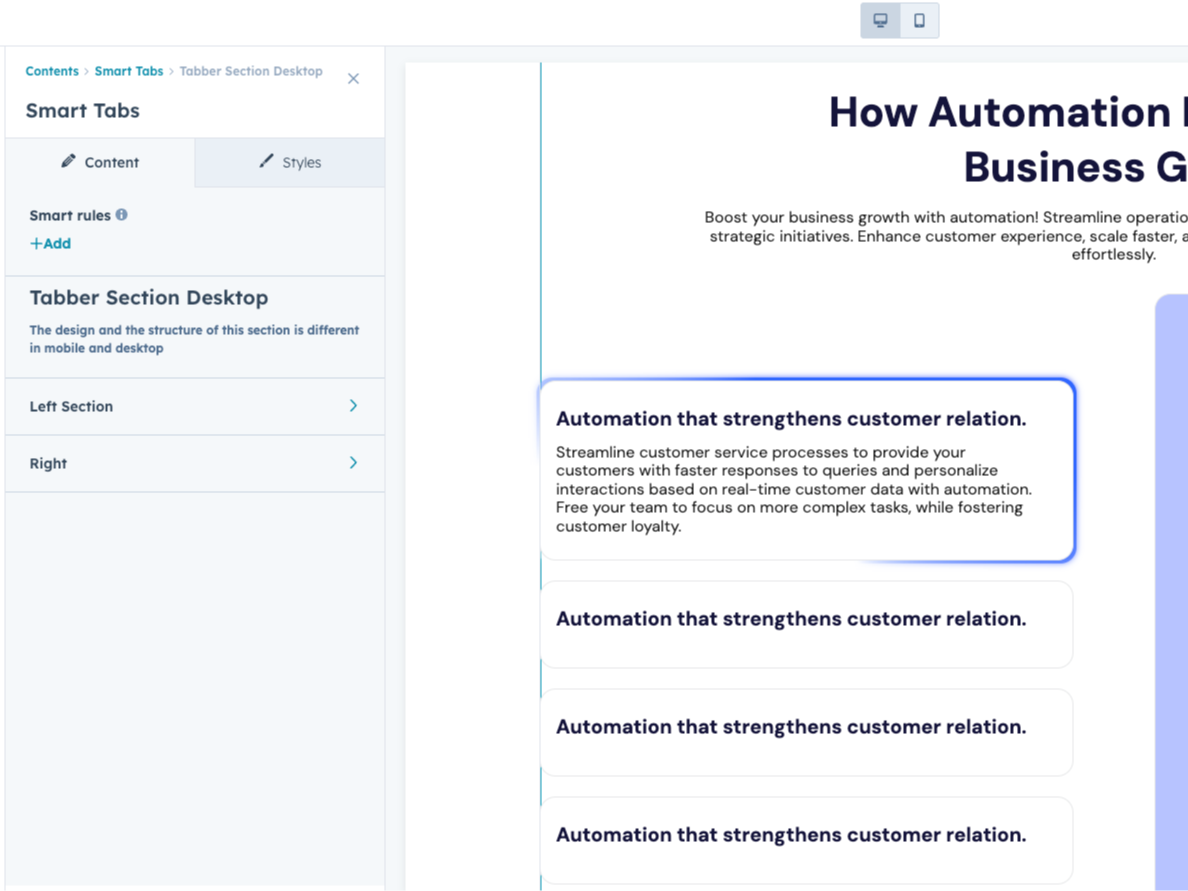Image resolution: width=1188 pixels, height=891 pixels.
Task: Select the second automation tab card
Action: click(805, 624)
